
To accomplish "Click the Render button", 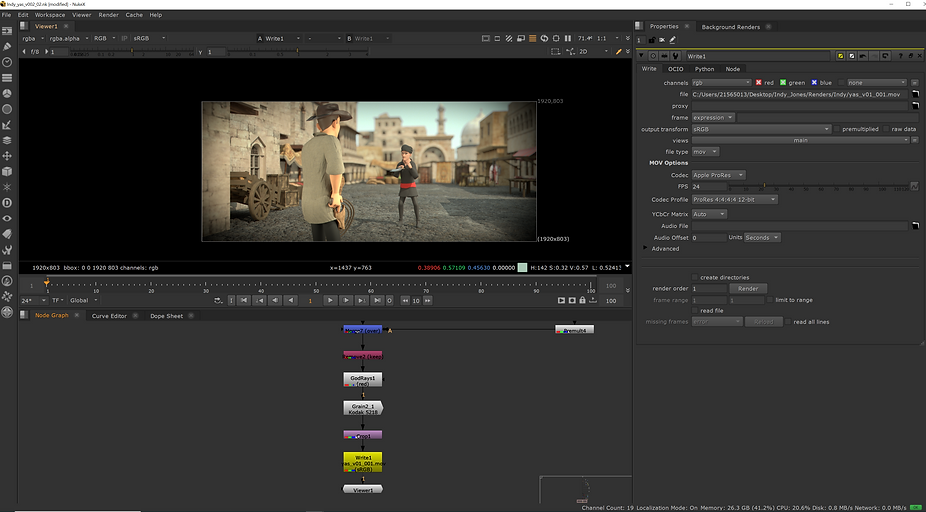I will tap(748, 289).
